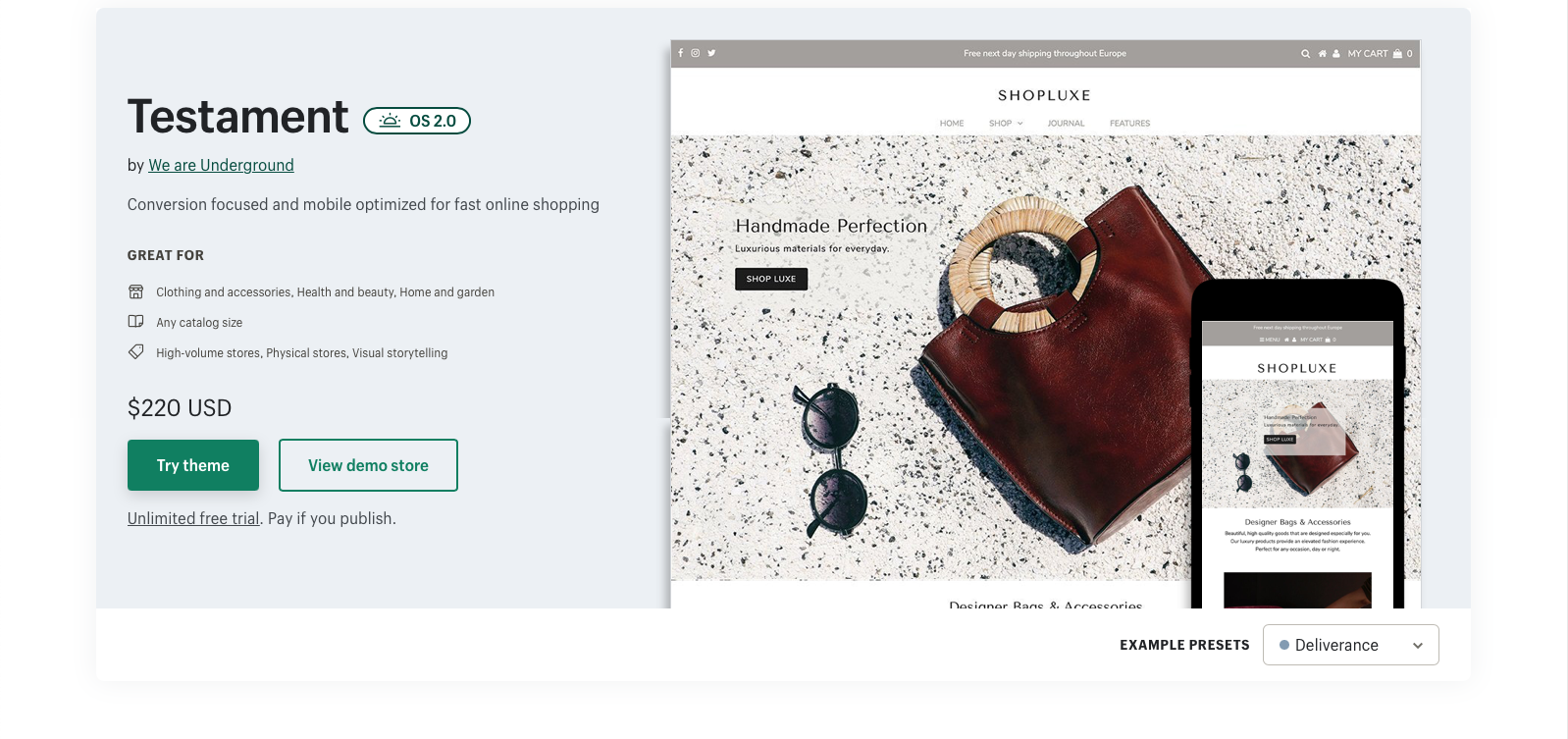Click the catalog book icon
1568x739 pixels.
pos(136,321)
